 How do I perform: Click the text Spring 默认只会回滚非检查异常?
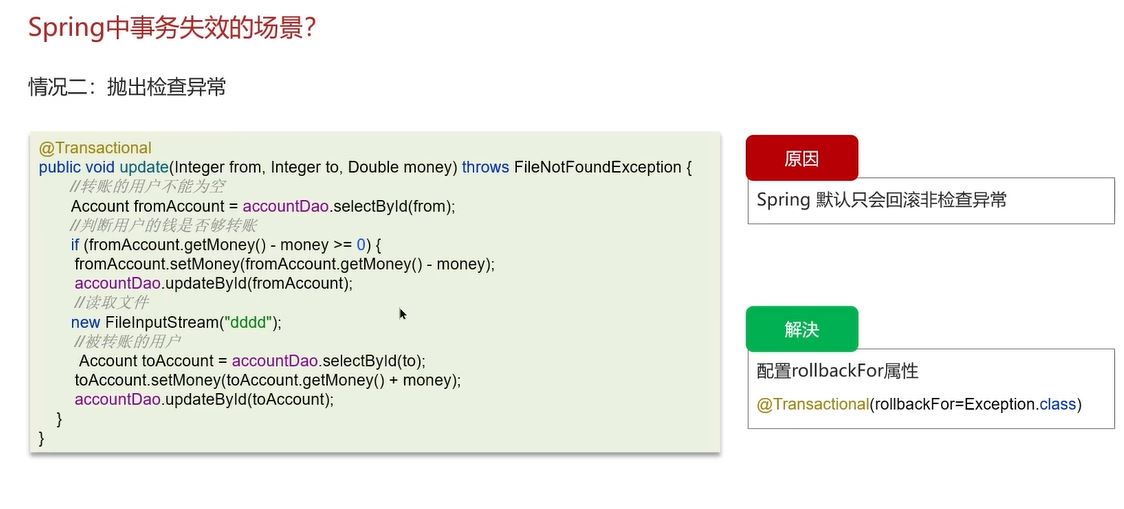(881, 199)
